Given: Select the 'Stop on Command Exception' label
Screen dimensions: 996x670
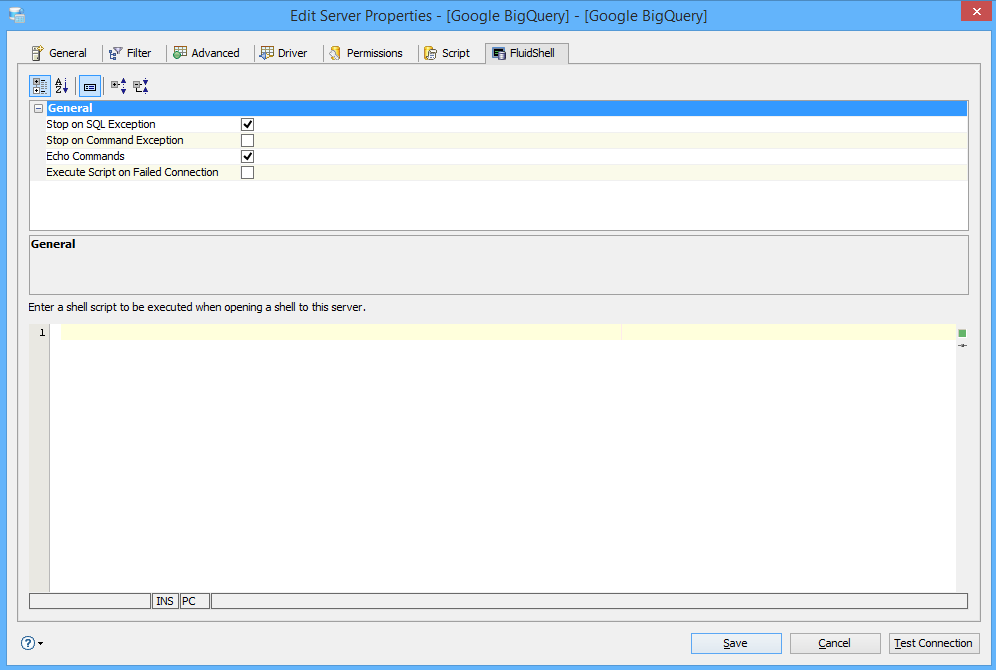Looking at the screenshot, I should tap(115, 140).
